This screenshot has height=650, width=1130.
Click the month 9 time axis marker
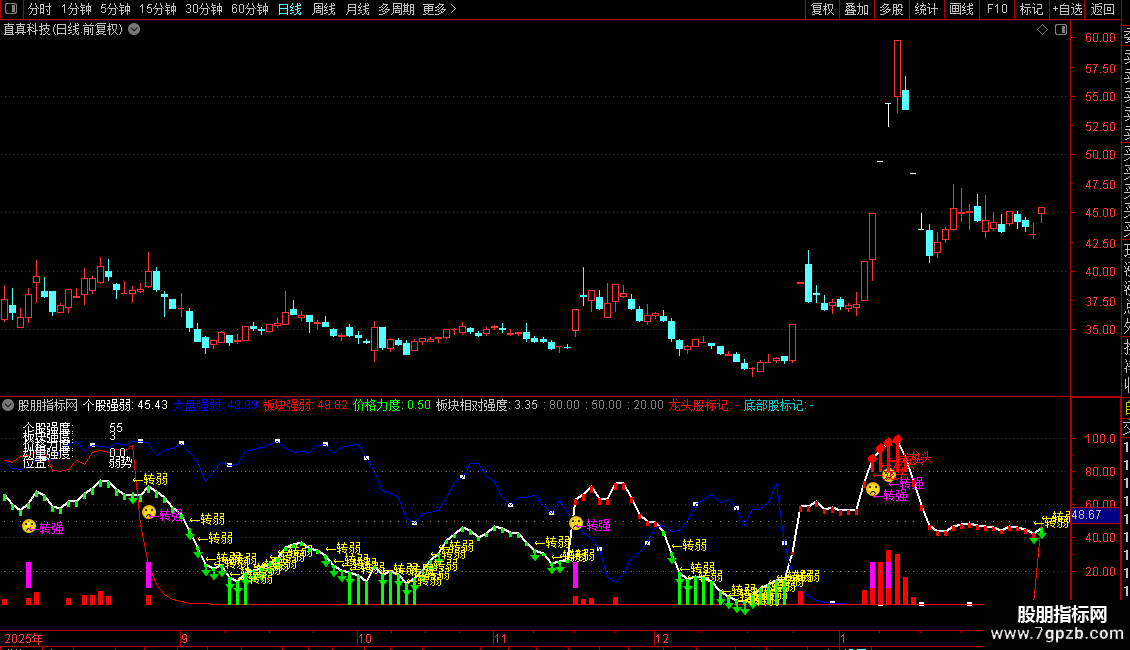pos(184,638)
